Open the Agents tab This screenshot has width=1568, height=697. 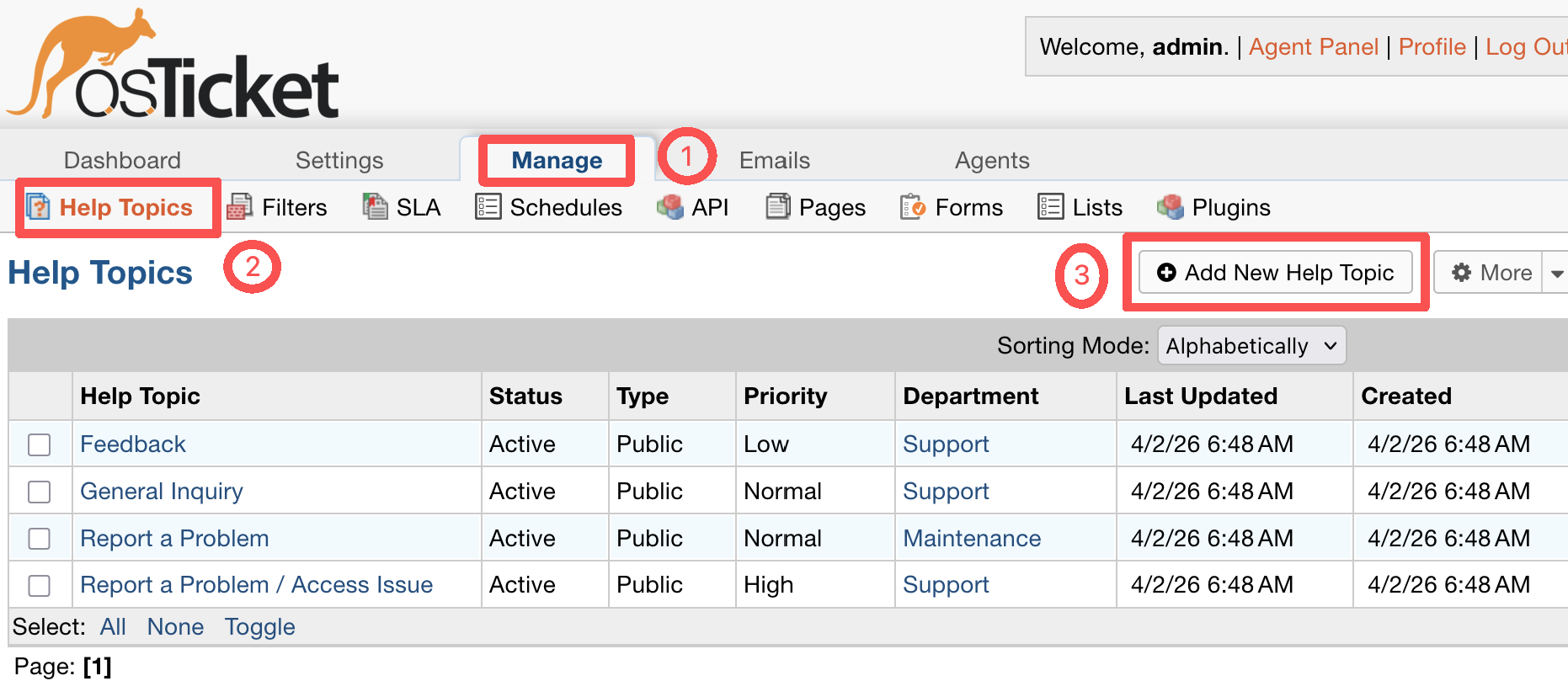(x=992, y=160)
